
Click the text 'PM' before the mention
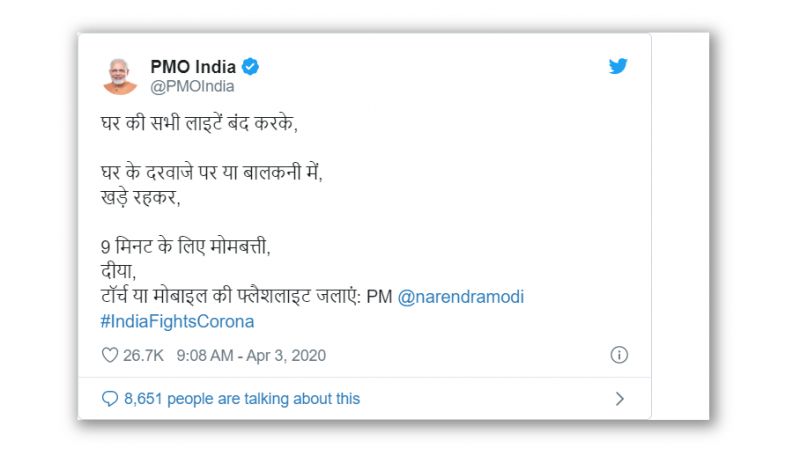379,297
